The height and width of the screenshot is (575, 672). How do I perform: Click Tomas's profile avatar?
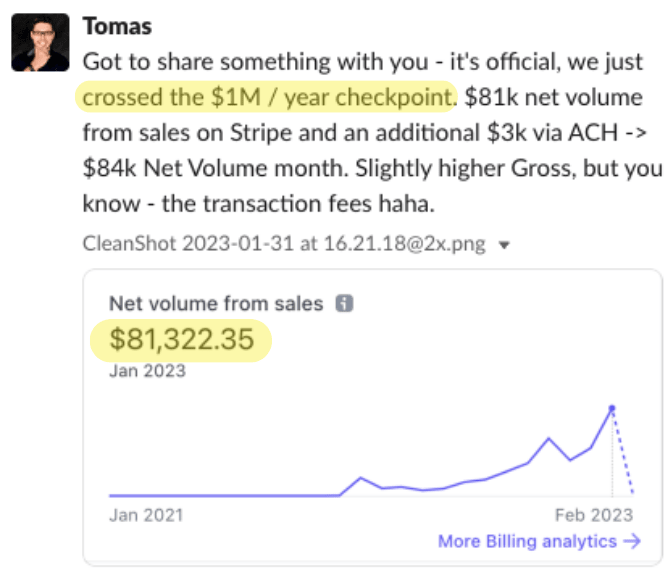click(40, 42)
